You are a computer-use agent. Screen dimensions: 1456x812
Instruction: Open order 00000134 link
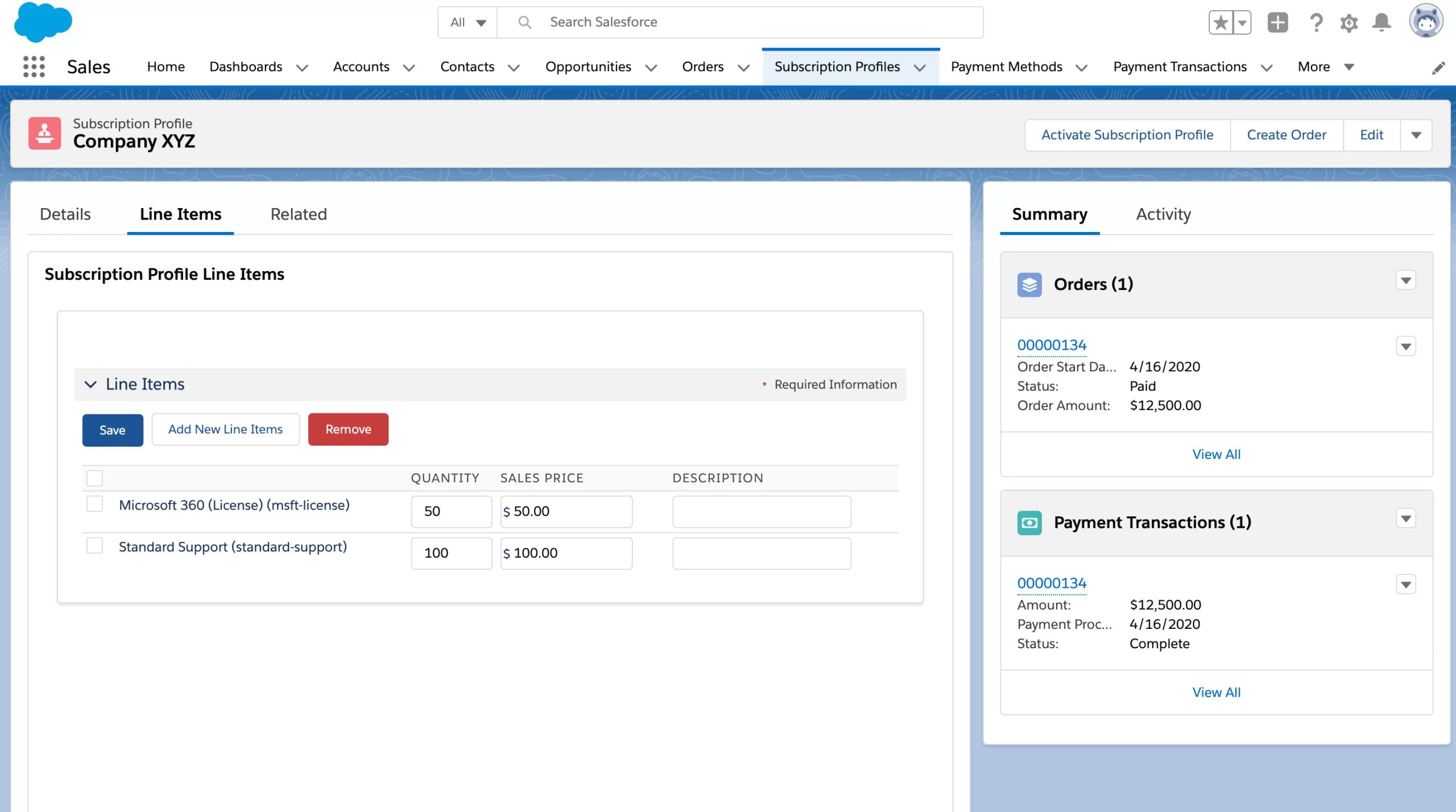[1052, 345]
